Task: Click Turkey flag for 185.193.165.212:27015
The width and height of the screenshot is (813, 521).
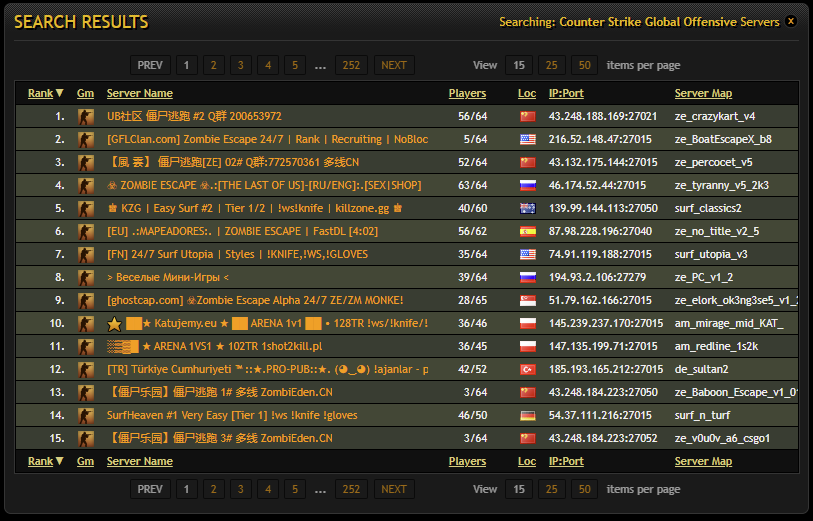Action: click(527, 370)
